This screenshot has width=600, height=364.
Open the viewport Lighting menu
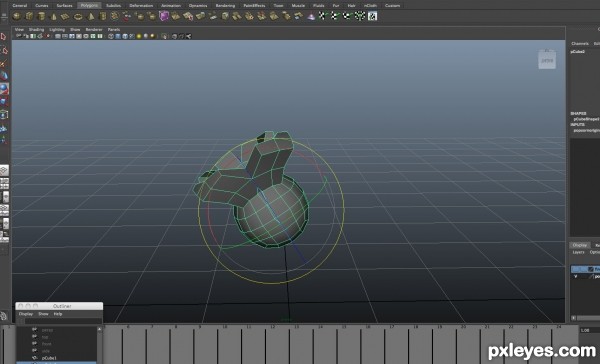[x=57, y=29]
